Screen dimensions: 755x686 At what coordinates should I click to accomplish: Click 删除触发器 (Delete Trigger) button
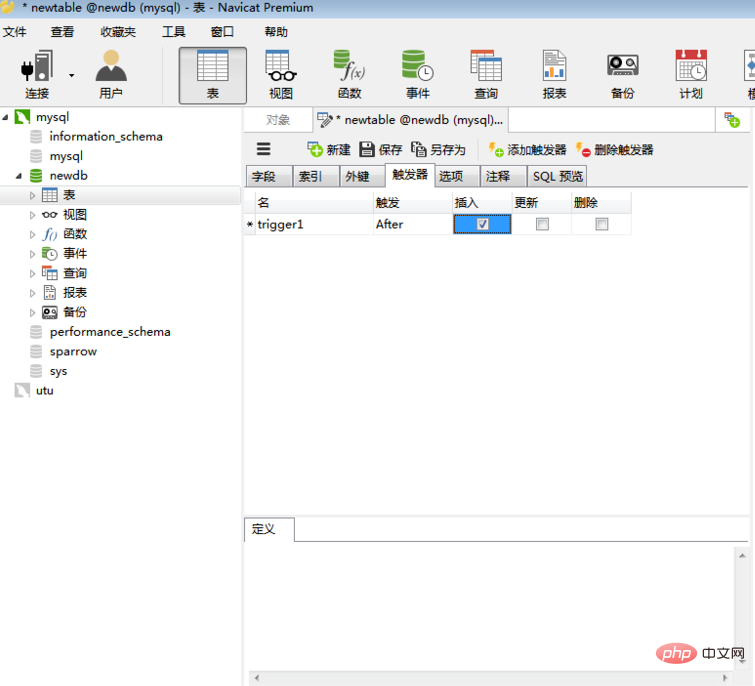click(x=614, y=150)
